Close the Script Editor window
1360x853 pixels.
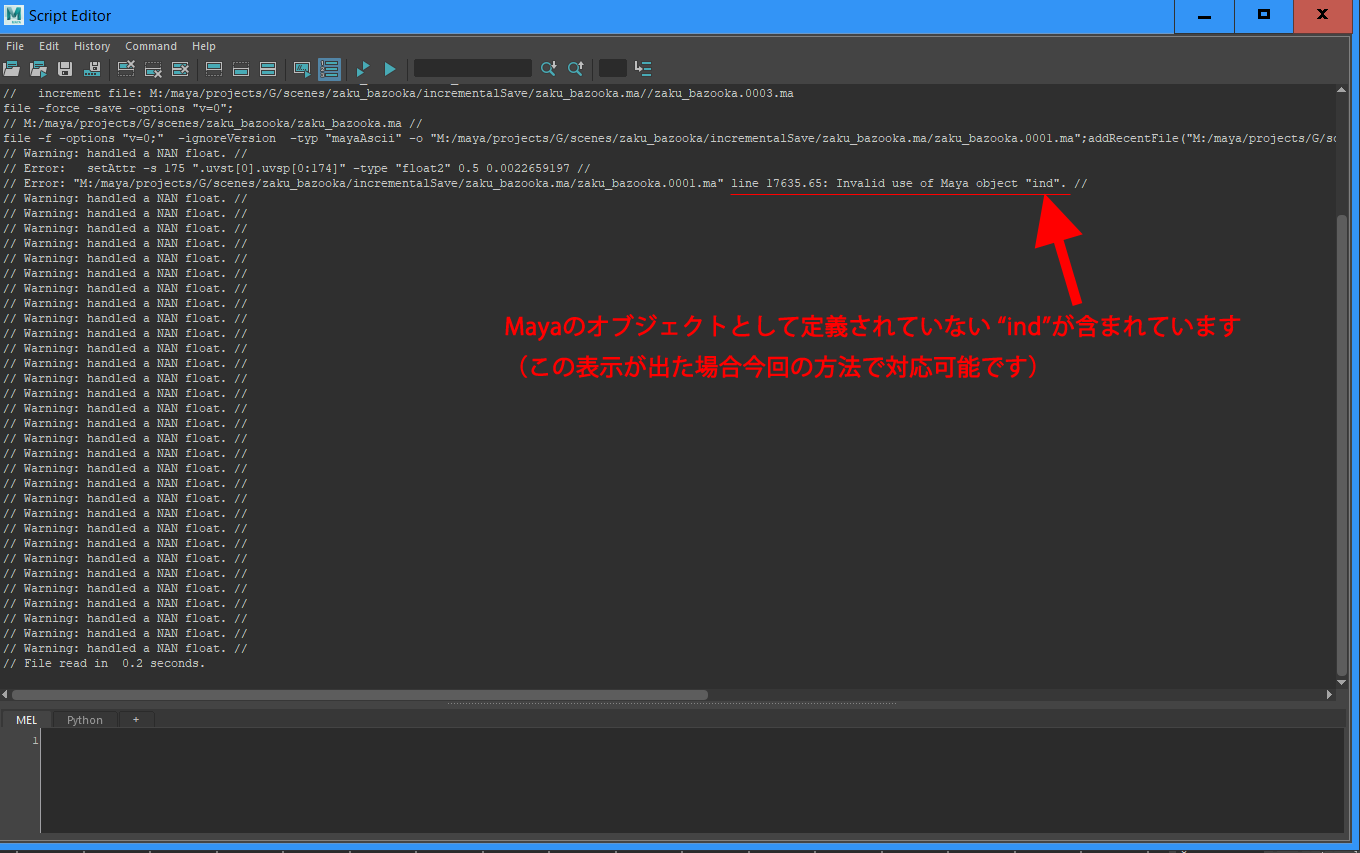tap(1323, 16)
